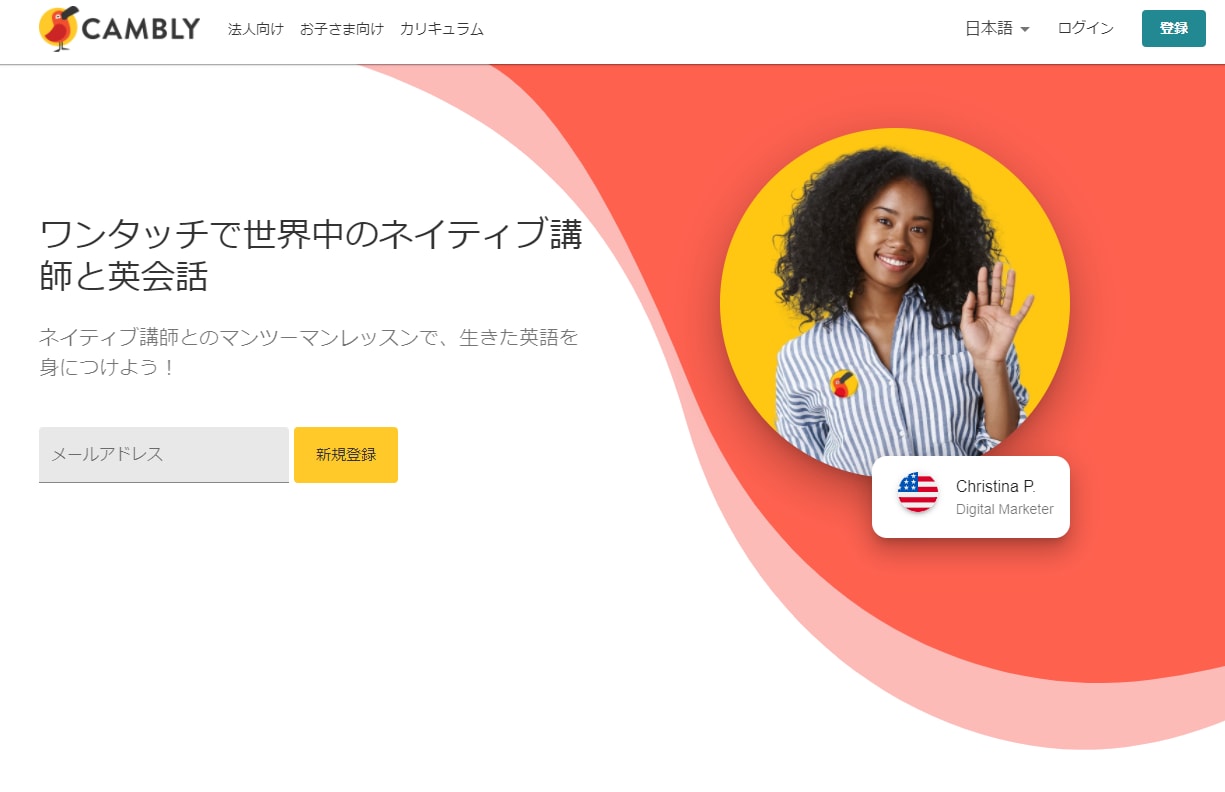
Task: Click the Christina P. name label
Action: [x=996, y=486]
